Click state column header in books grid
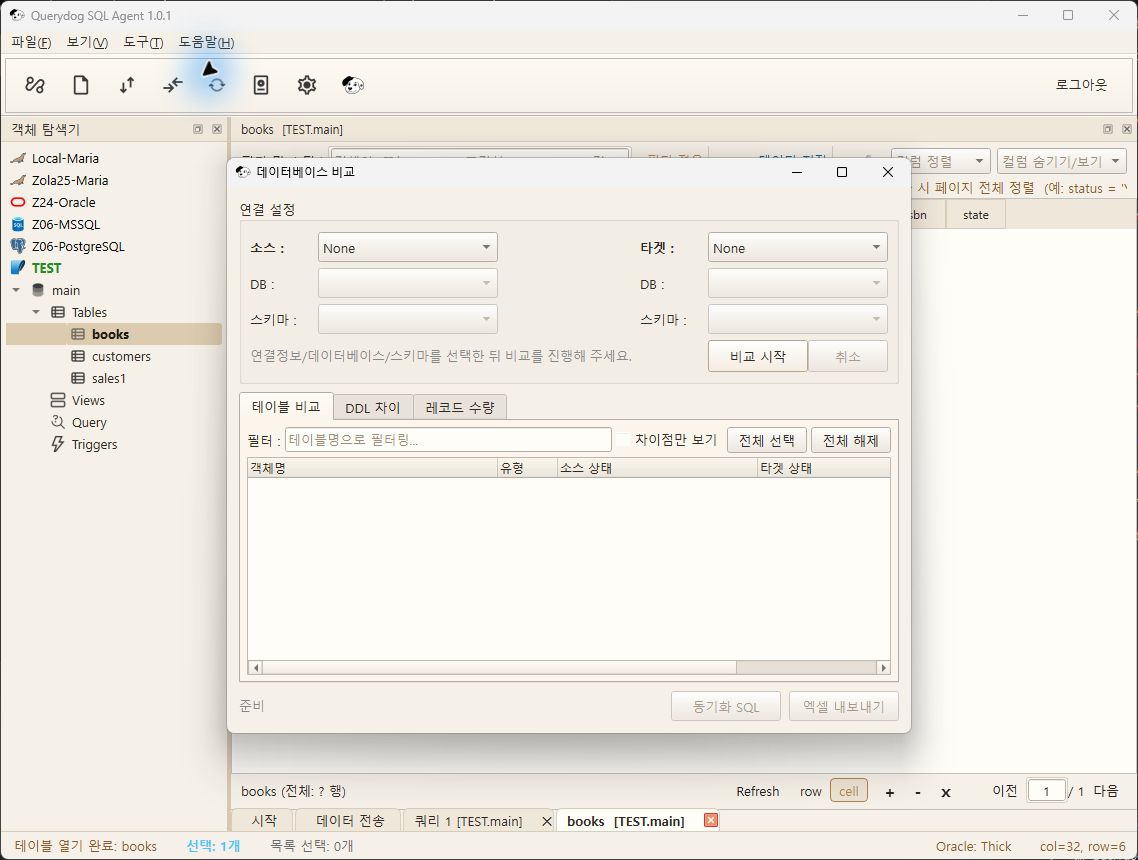This screenshot has width=1138, height=860. click(975, 215)
